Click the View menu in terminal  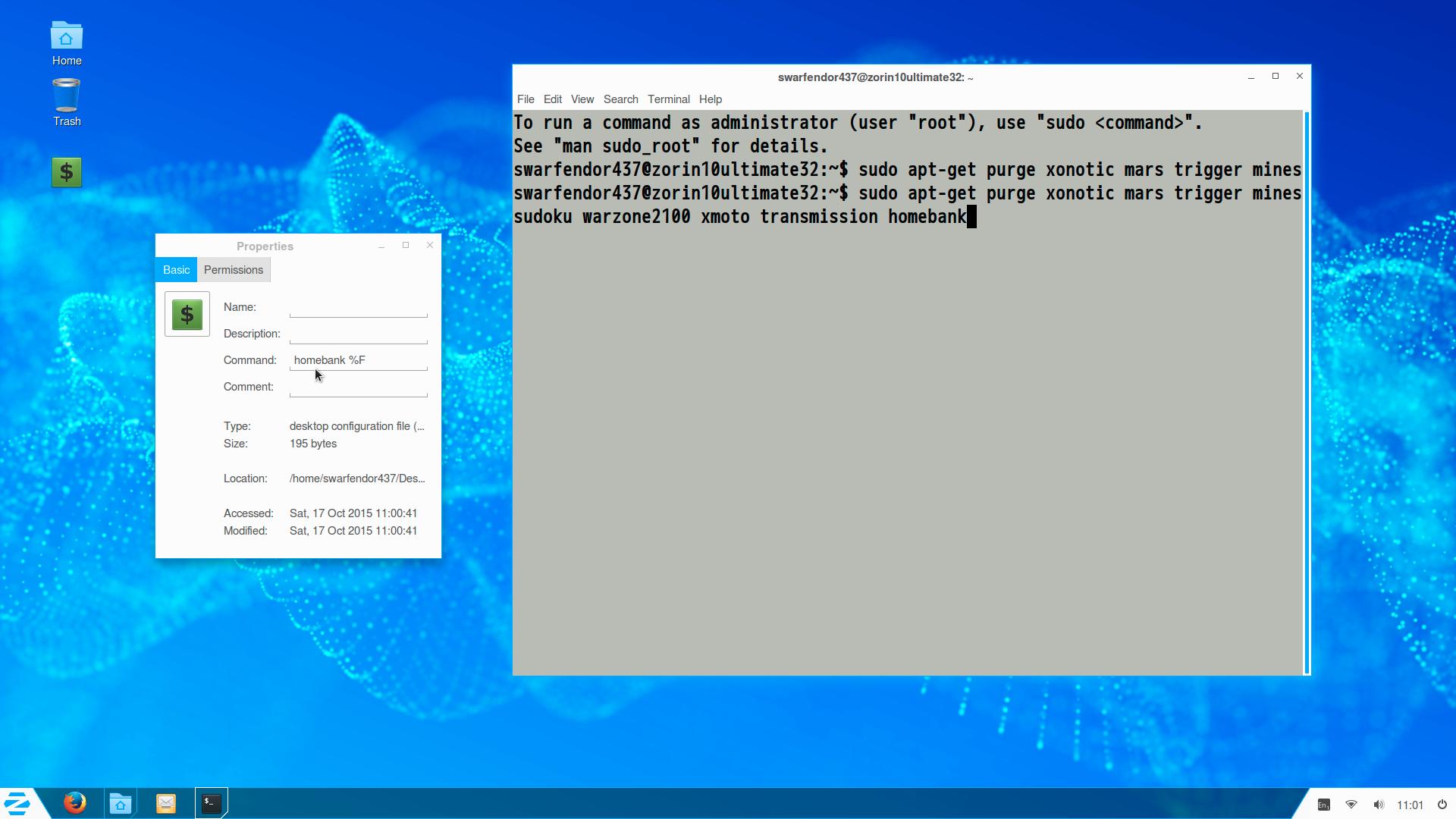(583, 99)
